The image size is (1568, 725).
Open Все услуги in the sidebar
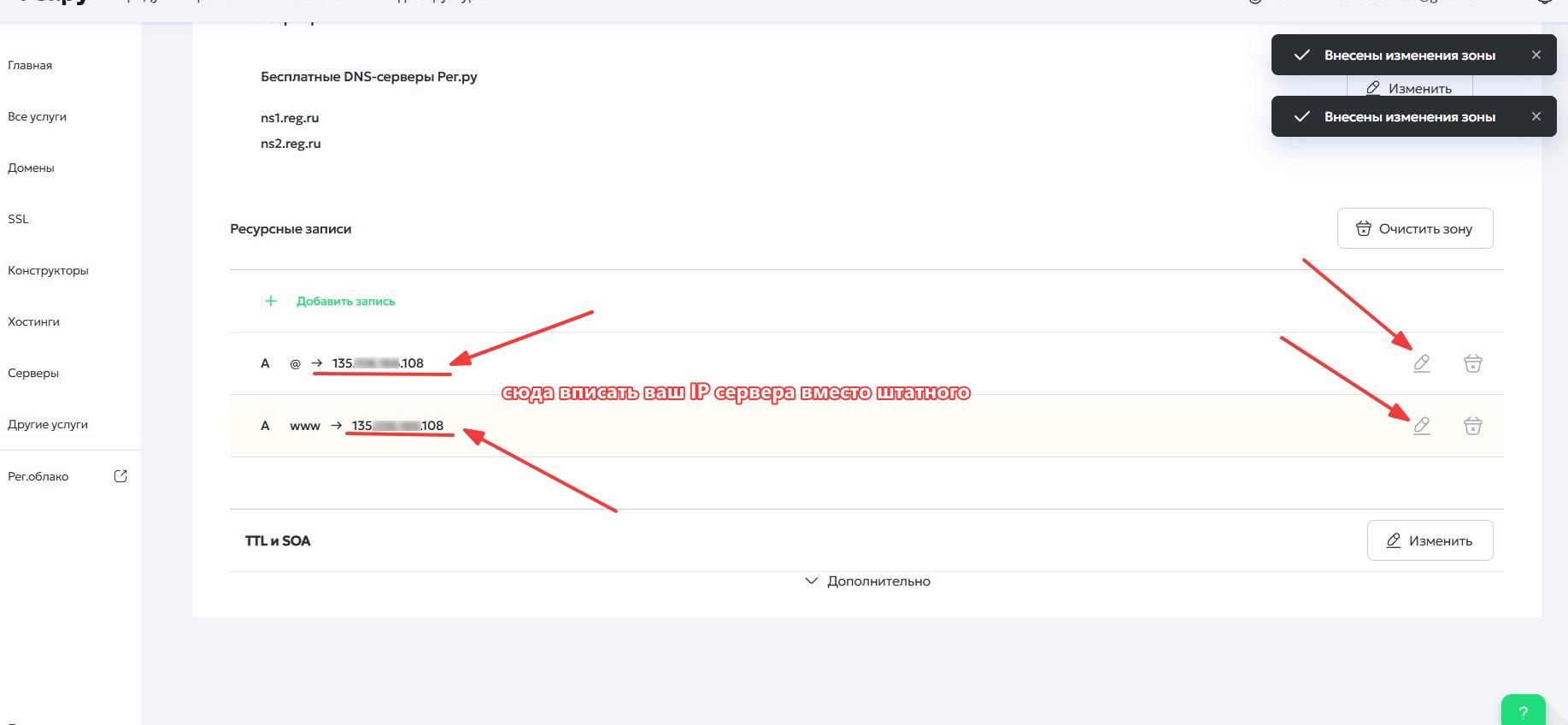point(37,116)
